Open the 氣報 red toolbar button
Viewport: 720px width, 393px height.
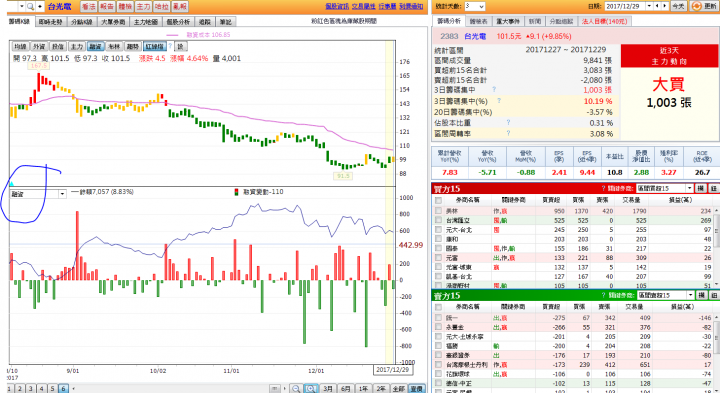click(180, 6)
